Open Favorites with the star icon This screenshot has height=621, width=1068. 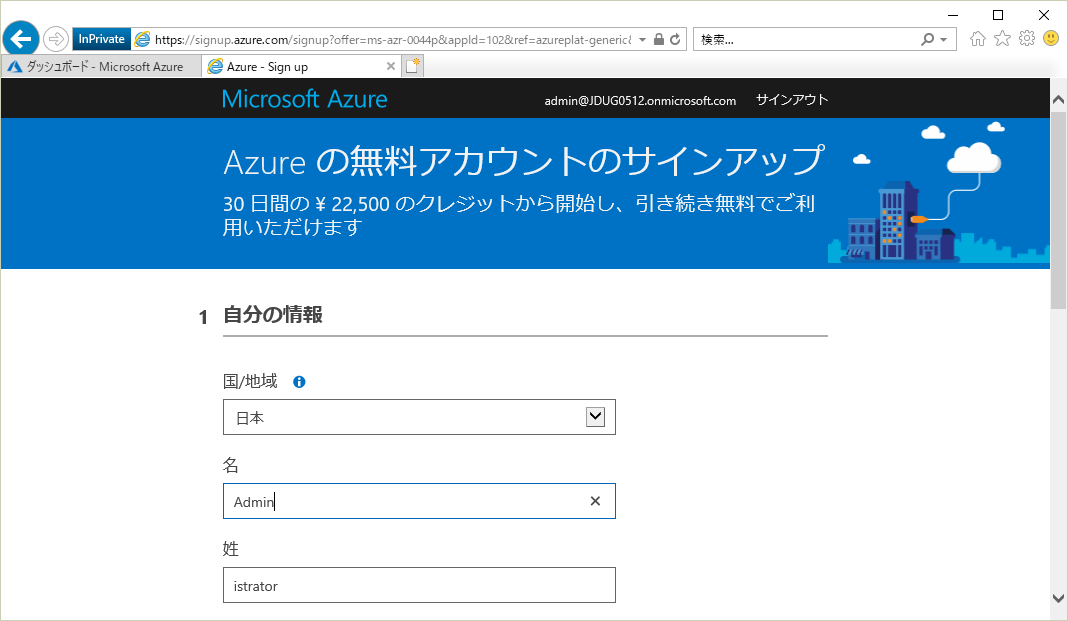coord(1002,39)
